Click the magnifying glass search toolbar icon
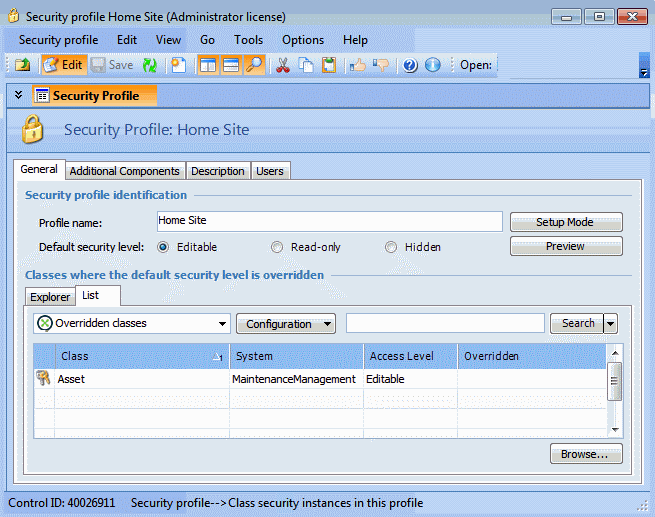This screenshot has width=655, height=517. [254, 65]
